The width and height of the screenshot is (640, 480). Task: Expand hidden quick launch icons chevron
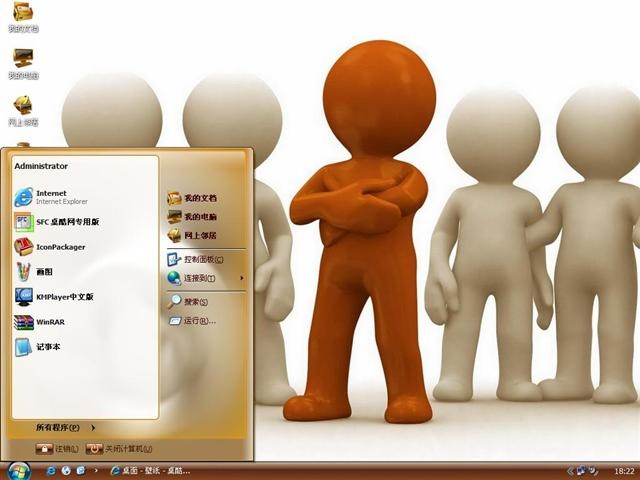95,470
